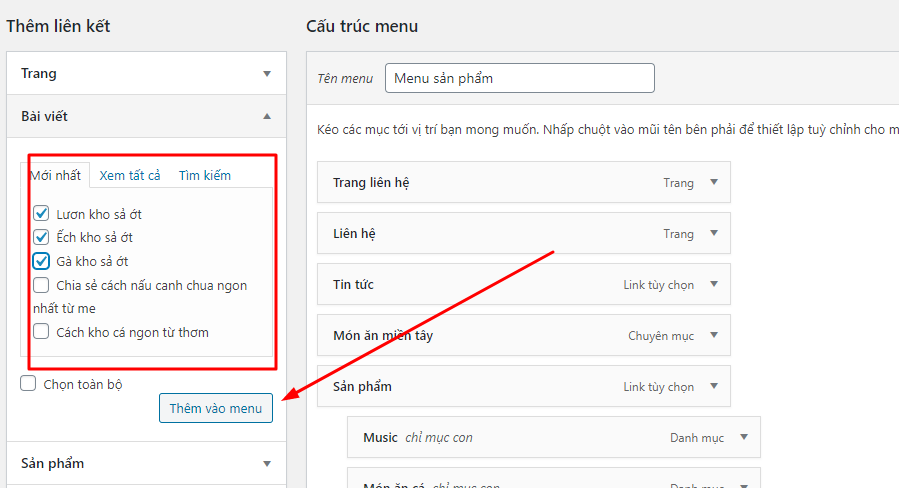Click the Thêm vào menu button
Viewport: 899px width, 488px height.
pyautogui.click(x=216, y=408)
